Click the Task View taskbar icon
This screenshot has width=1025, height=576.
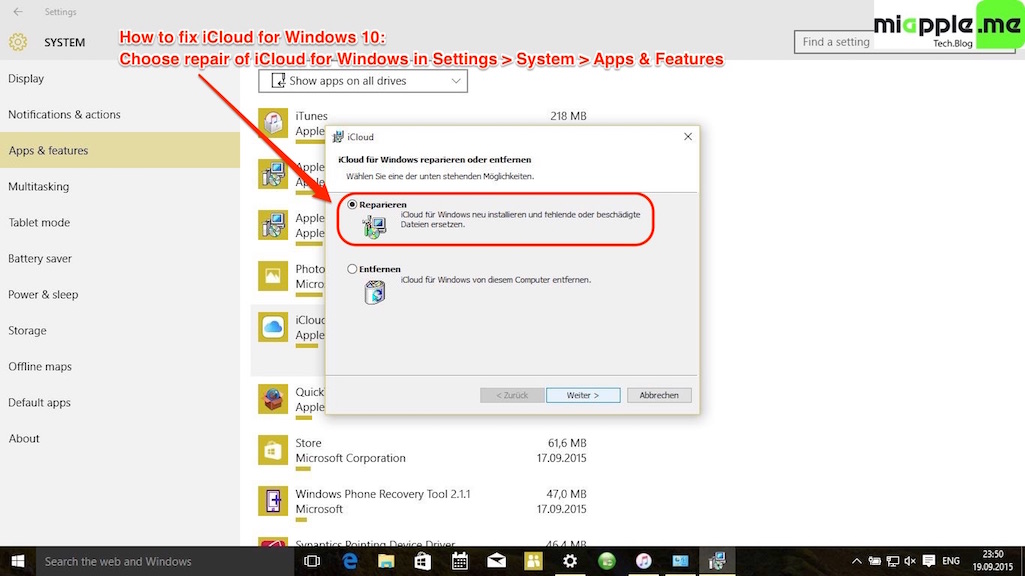click(312, 561)
